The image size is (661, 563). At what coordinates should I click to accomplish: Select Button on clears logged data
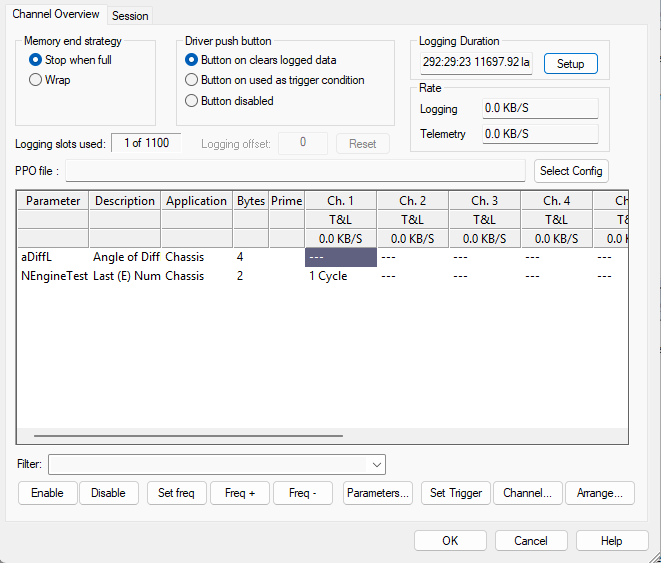pos(261,60)
